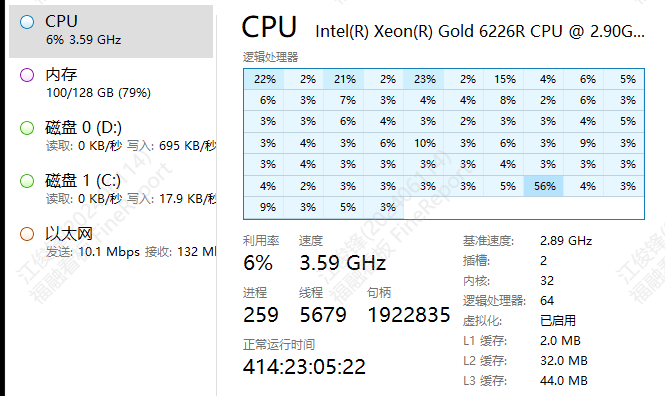Open the 磁盘 1 (C:) sidebar entry

(111, 190)
